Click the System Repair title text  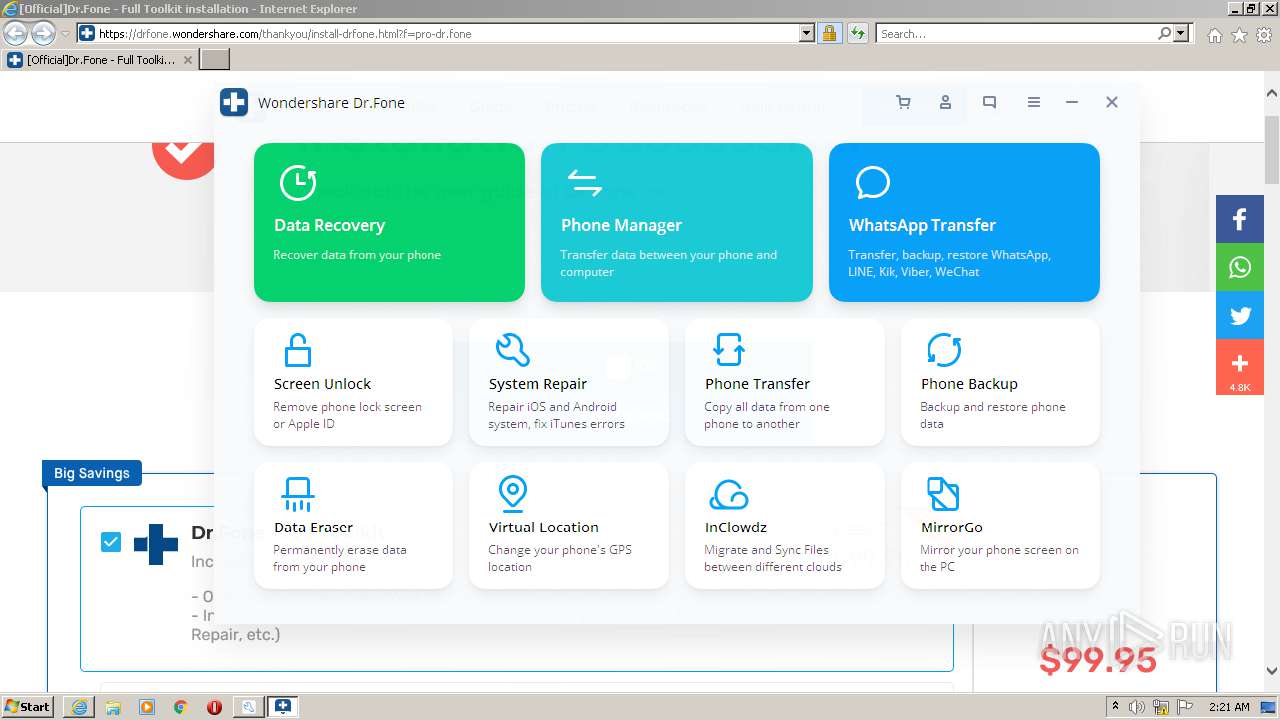[537, 384]
